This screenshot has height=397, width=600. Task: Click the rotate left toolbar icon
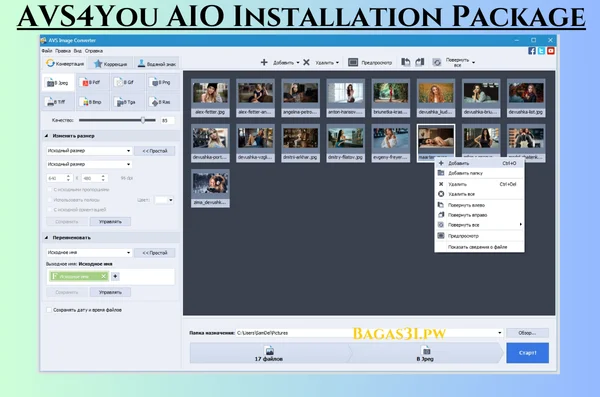pos(406,62)
